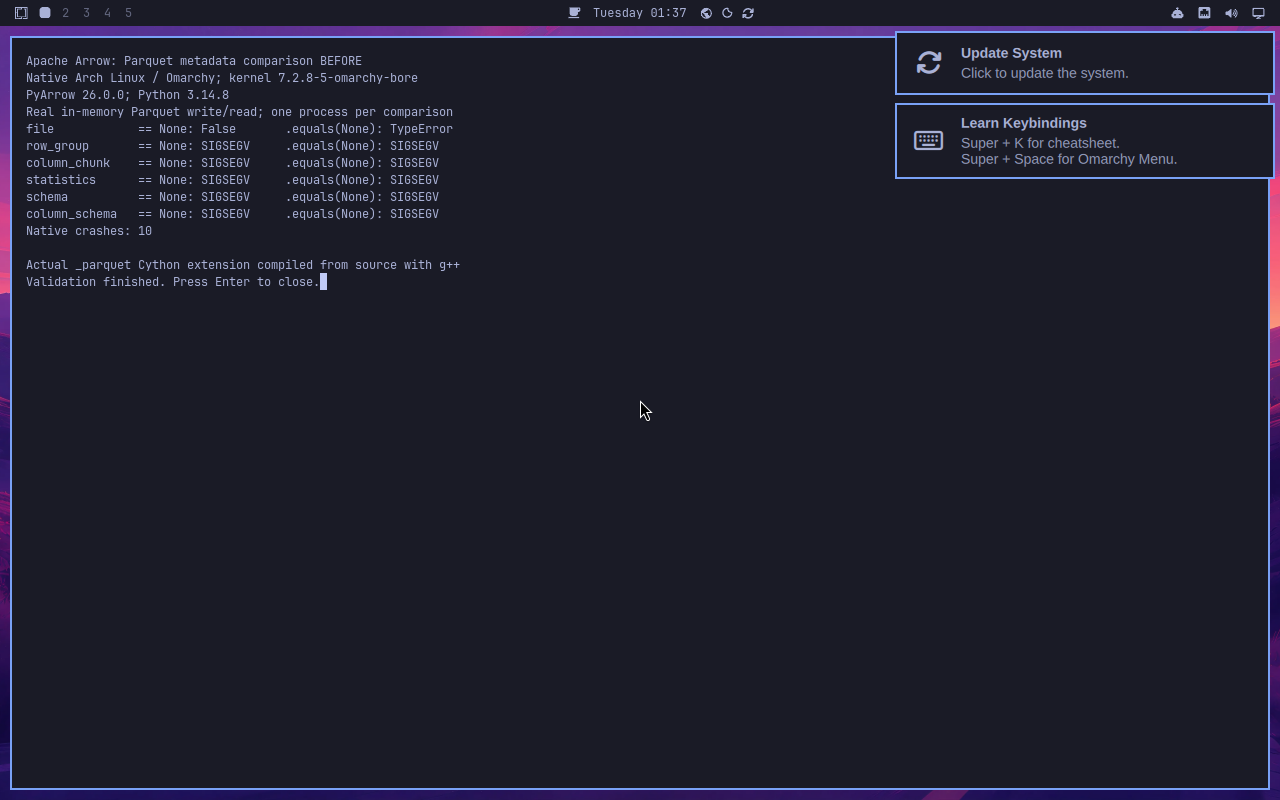Select the active workspace 1 indicator
Screen dimensions: 1280x800
click(x=45, y=13)
